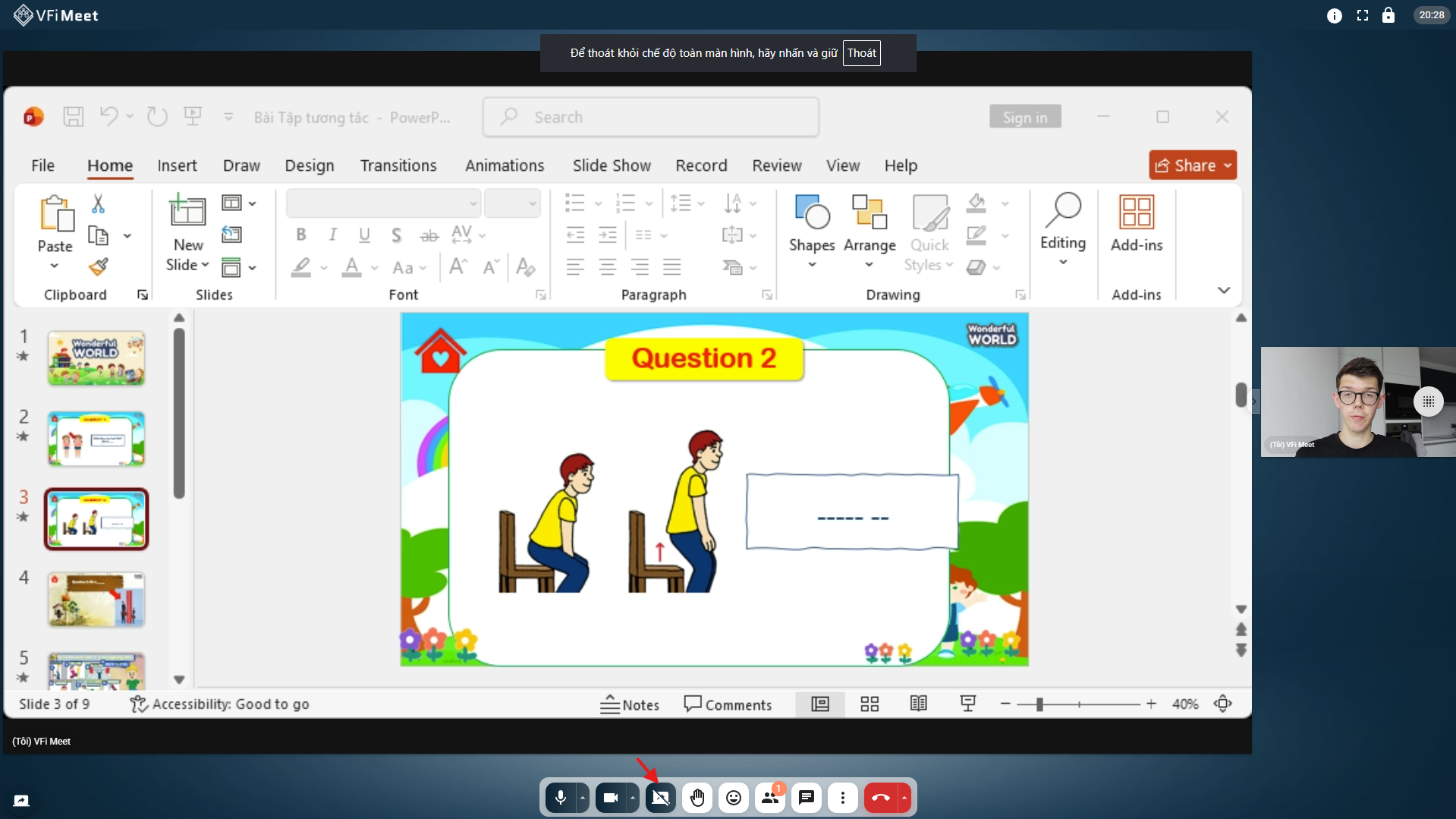Mute the microphone
The image size is (1456, 819).
pyautogui.click(x=559, y=798)
